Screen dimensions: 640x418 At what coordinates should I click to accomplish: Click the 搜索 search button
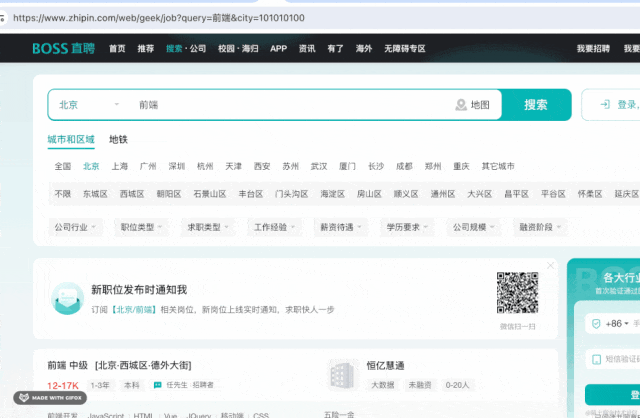coord(536,105)
